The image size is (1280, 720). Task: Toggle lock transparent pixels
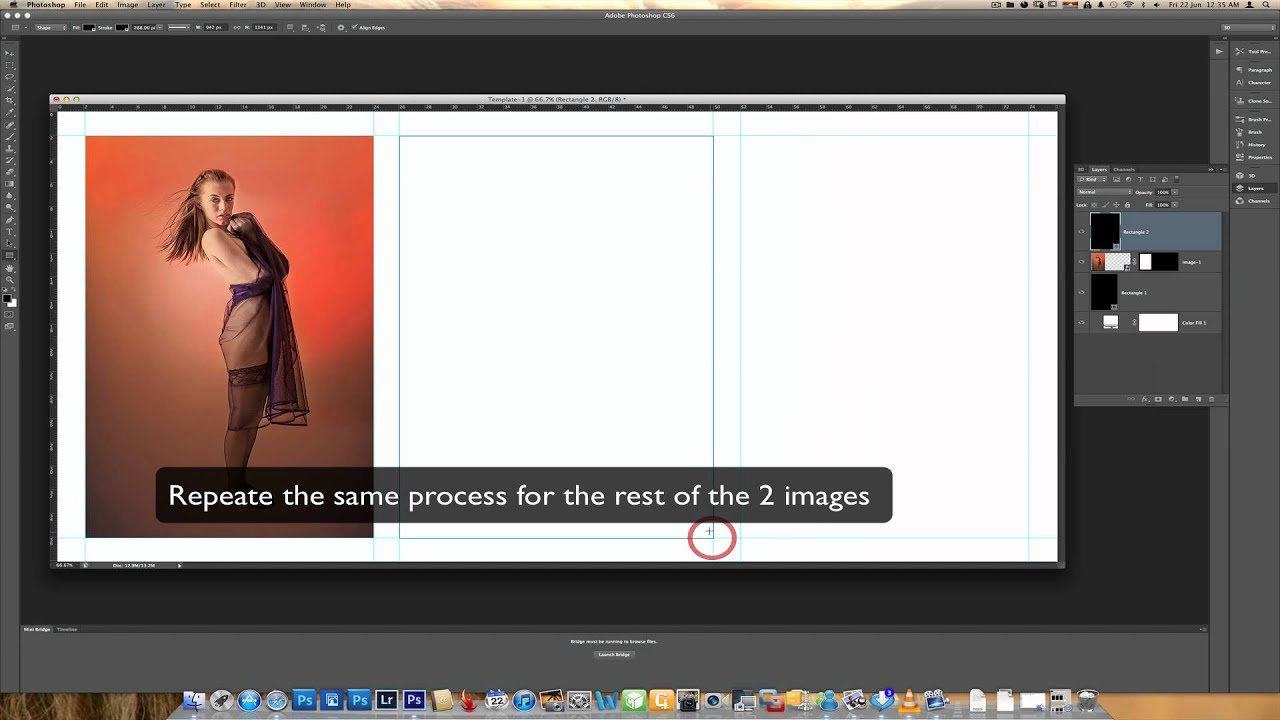[1094, 205]
